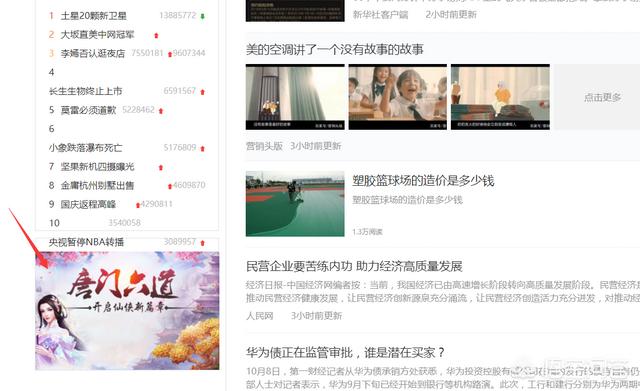Open the green basketball court thumbnail
The image size is (640, 391).
pyautogui.click(x=295, y=203)
